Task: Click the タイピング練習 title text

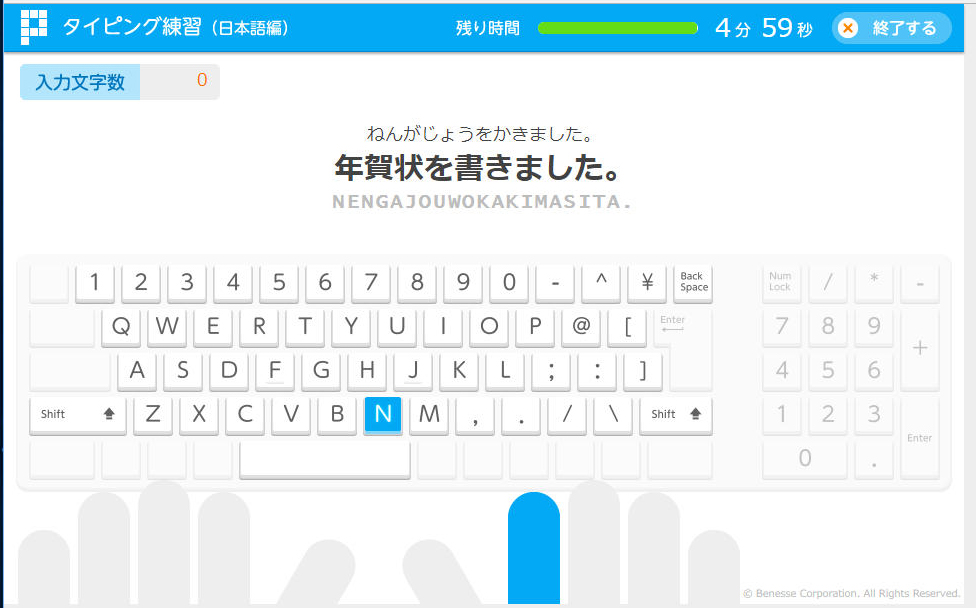Action: 132,27
